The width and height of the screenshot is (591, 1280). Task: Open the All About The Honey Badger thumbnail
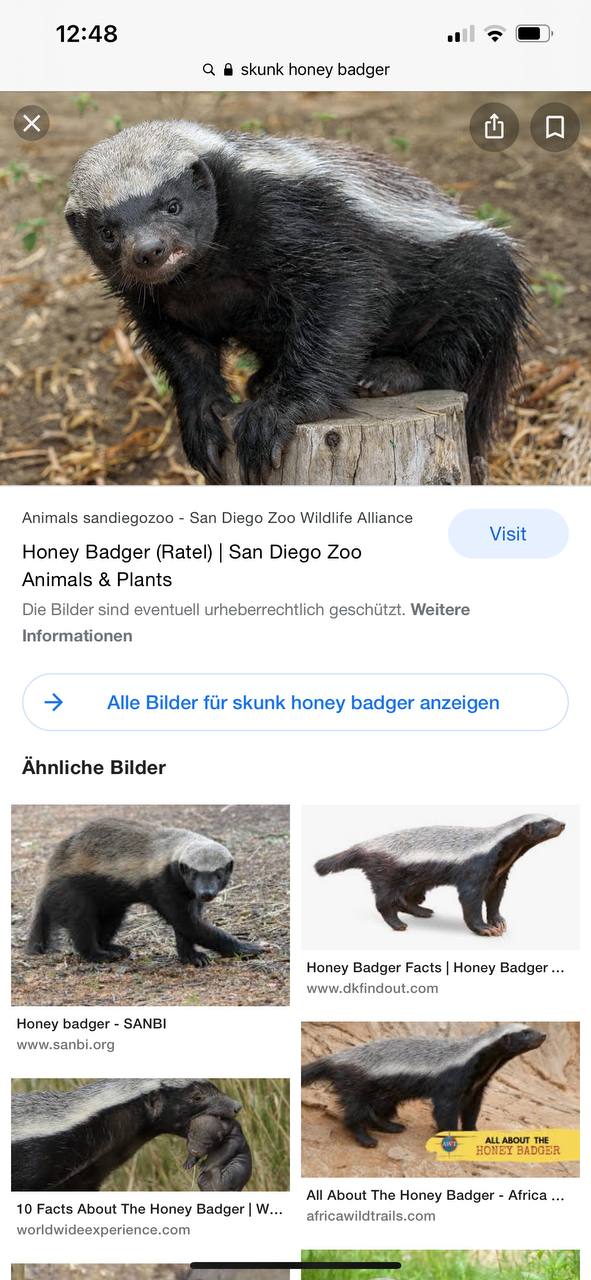click(440, 1099)
